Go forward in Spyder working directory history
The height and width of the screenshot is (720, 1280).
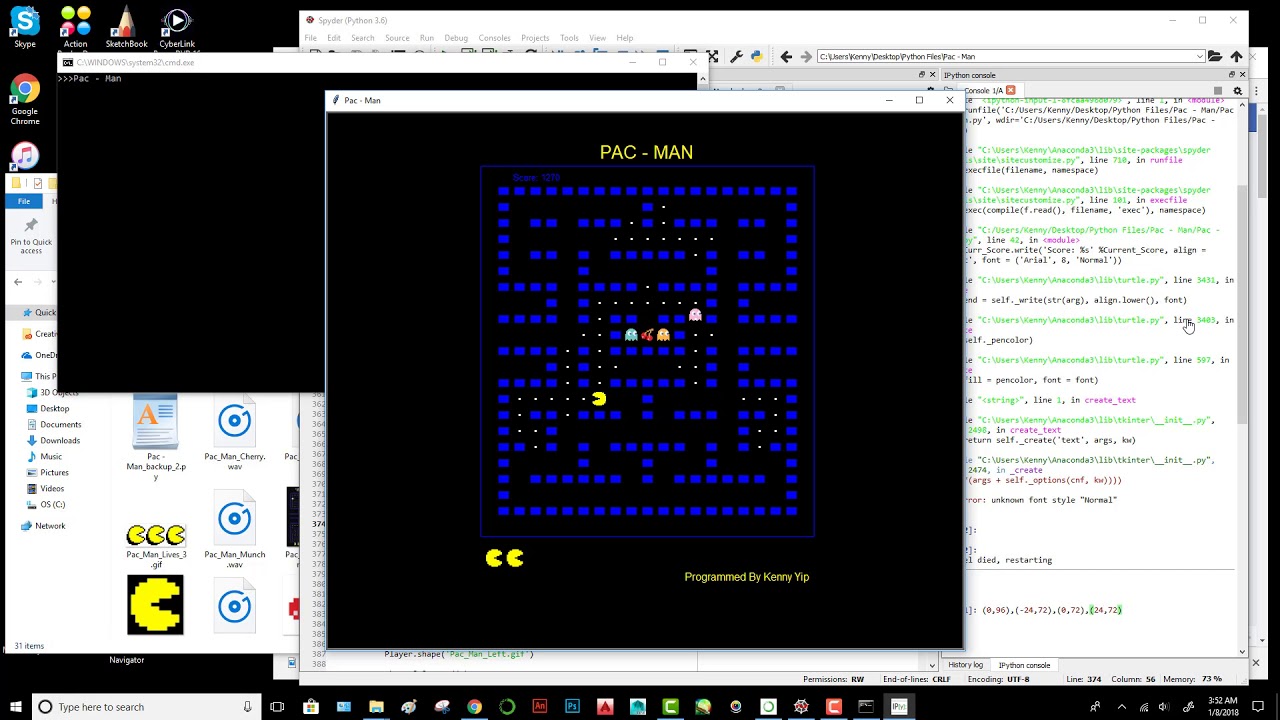click(806, 57)
